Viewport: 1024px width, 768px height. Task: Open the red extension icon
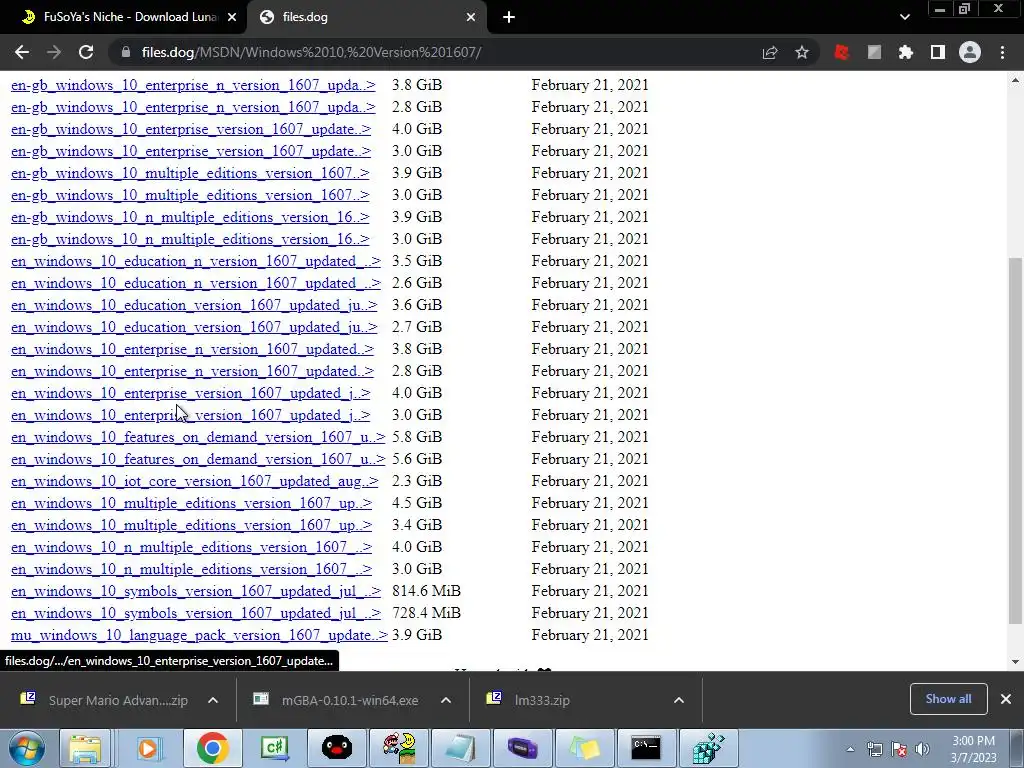[x=842, y=52]
